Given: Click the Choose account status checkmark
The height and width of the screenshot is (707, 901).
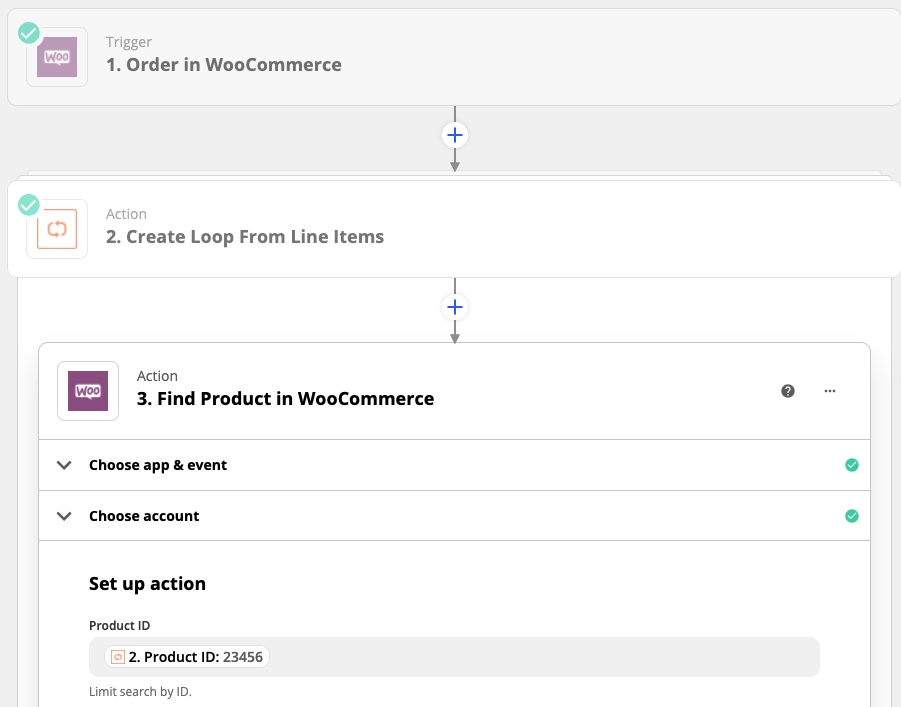Looking at the screenshot, I should pos(851,516).
